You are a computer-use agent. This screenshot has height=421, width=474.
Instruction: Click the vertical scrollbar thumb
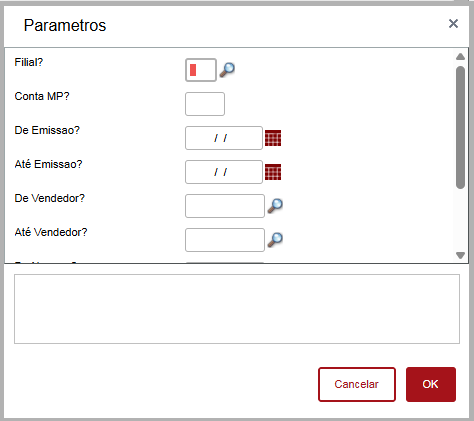pyautogui.click(x=460, y=128)
